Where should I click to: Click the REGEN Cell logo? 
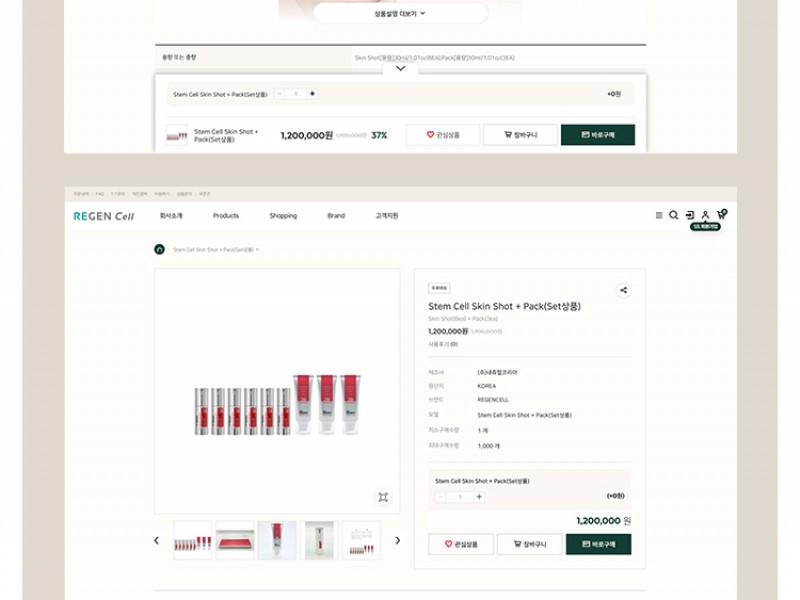coord(103,216)
